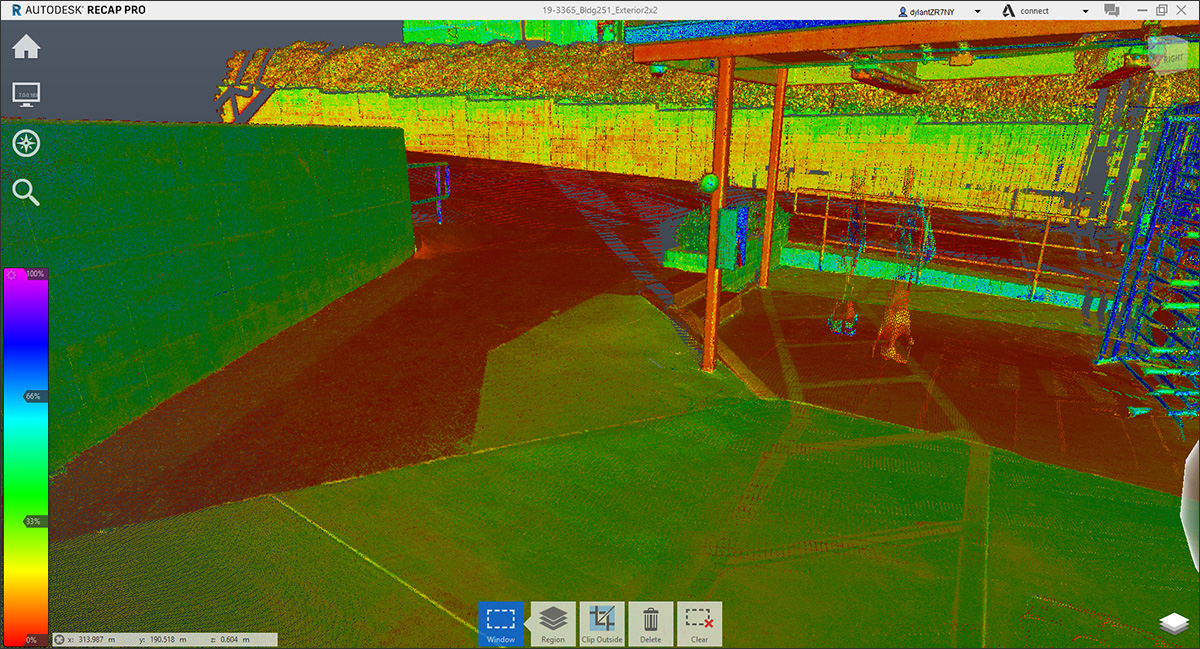Click the rainbow intensity color bar
The width and height of the screenshot is (1200, 649).
25,456
